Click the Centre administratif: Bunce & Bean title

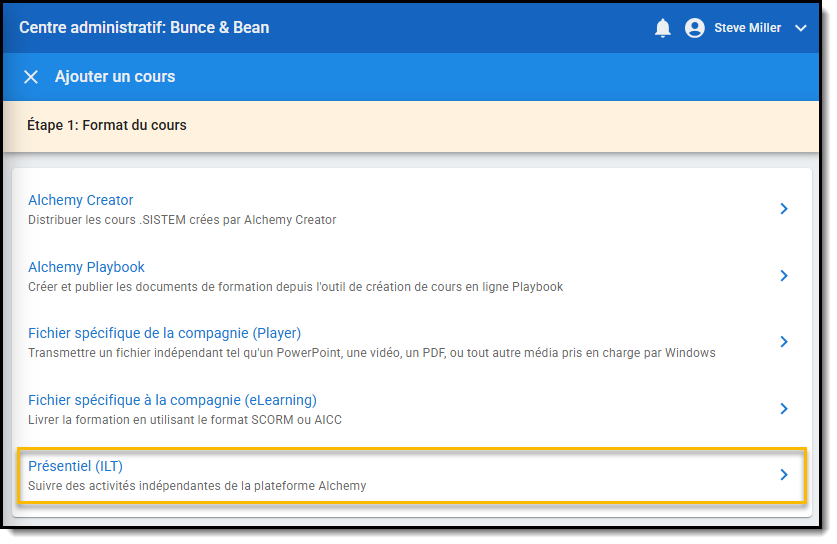144,28
